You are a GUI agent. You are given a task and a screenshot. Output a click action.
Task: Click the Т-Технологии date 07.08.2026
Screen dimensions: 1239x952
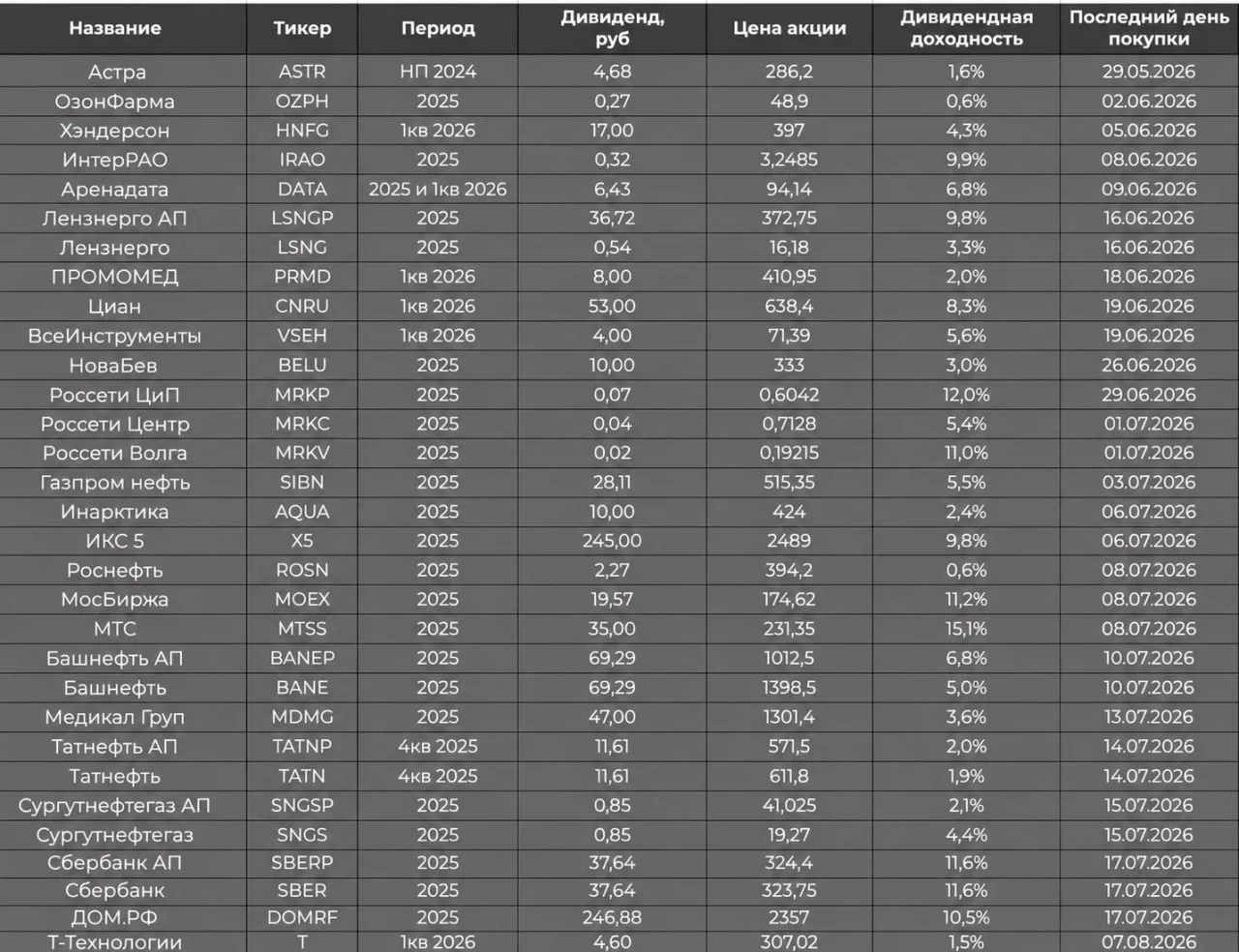coord(1149,941)
